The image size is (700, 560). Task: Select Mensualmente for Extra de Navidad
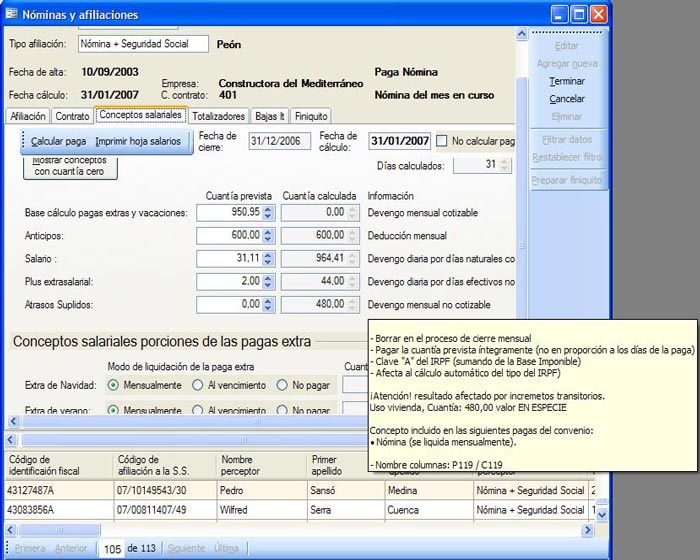[x=113, y=385]
